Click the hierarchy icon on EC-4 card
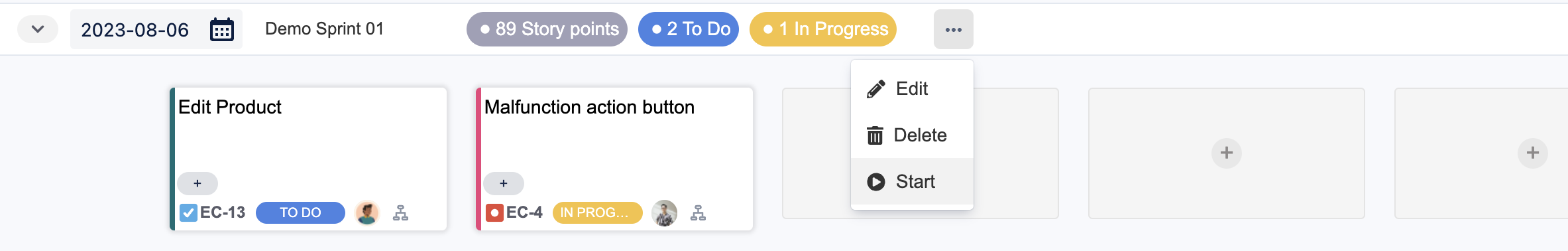The width and height of the screenshot is (1568, 251). pos(698,213)
